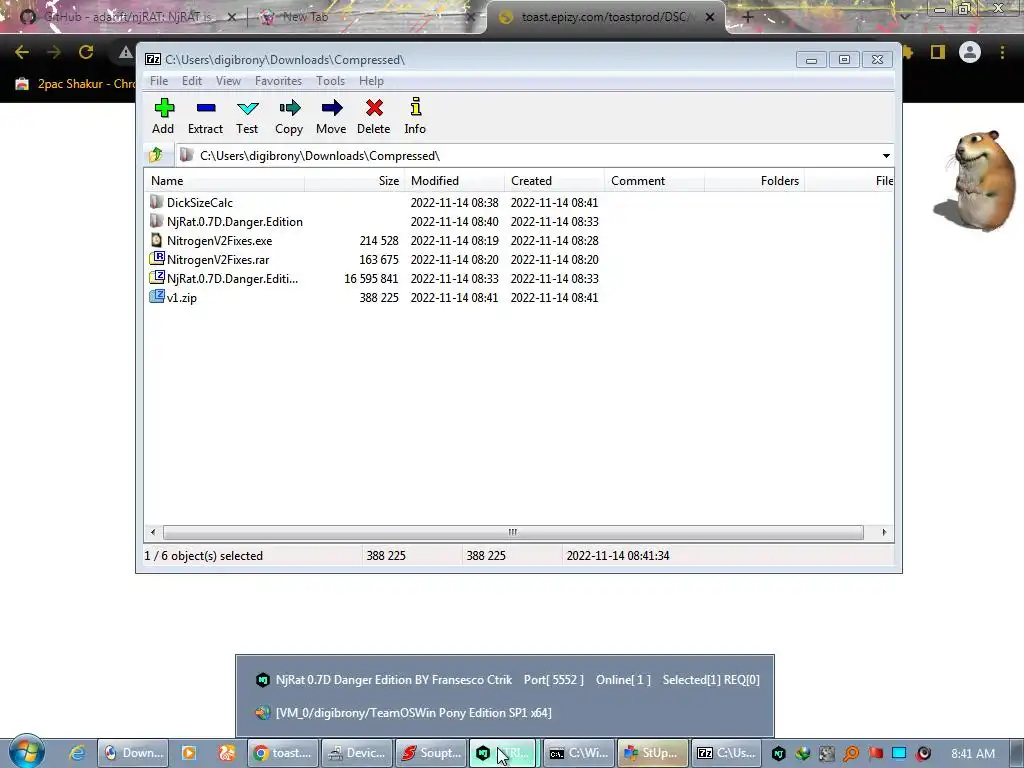Click status bar text '1 / 6 object(s) selected'

pyautogui.click(x=204, y=556)
